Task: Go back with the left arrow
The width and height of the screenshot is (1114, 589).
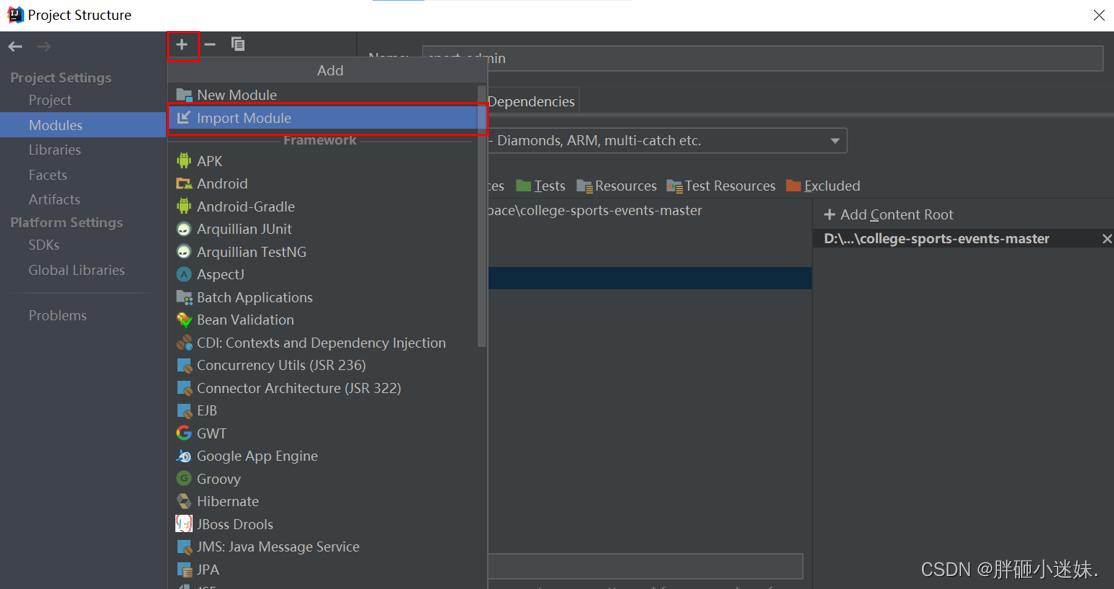Action: pyautogui.click(x=16, y=47)
